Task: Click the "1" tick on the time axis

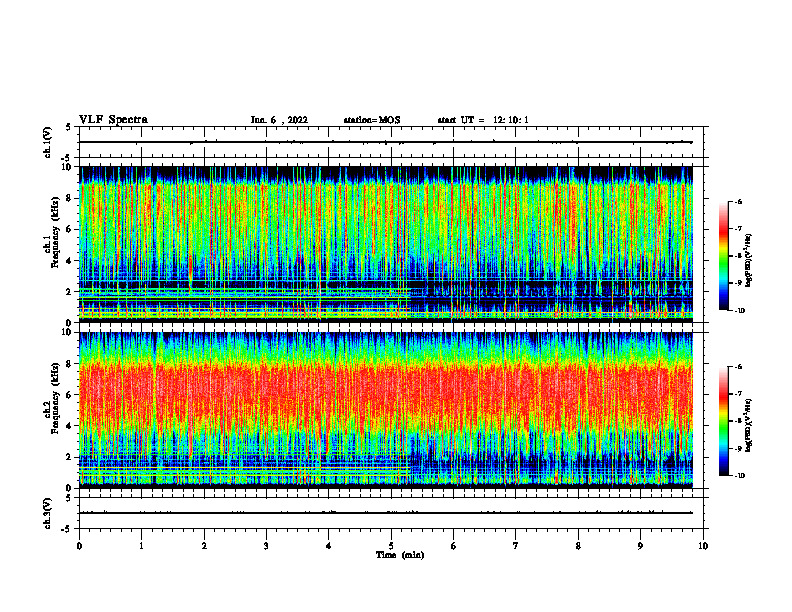Action: [141, 546]
